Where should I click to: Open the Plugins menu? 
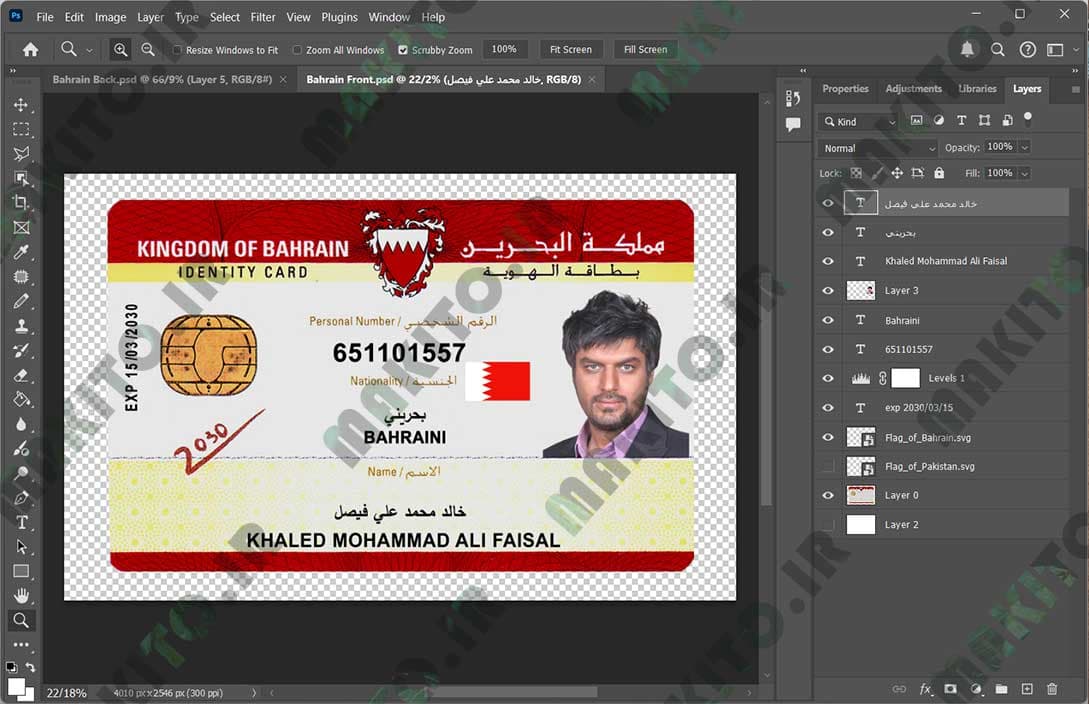(339, 17)
